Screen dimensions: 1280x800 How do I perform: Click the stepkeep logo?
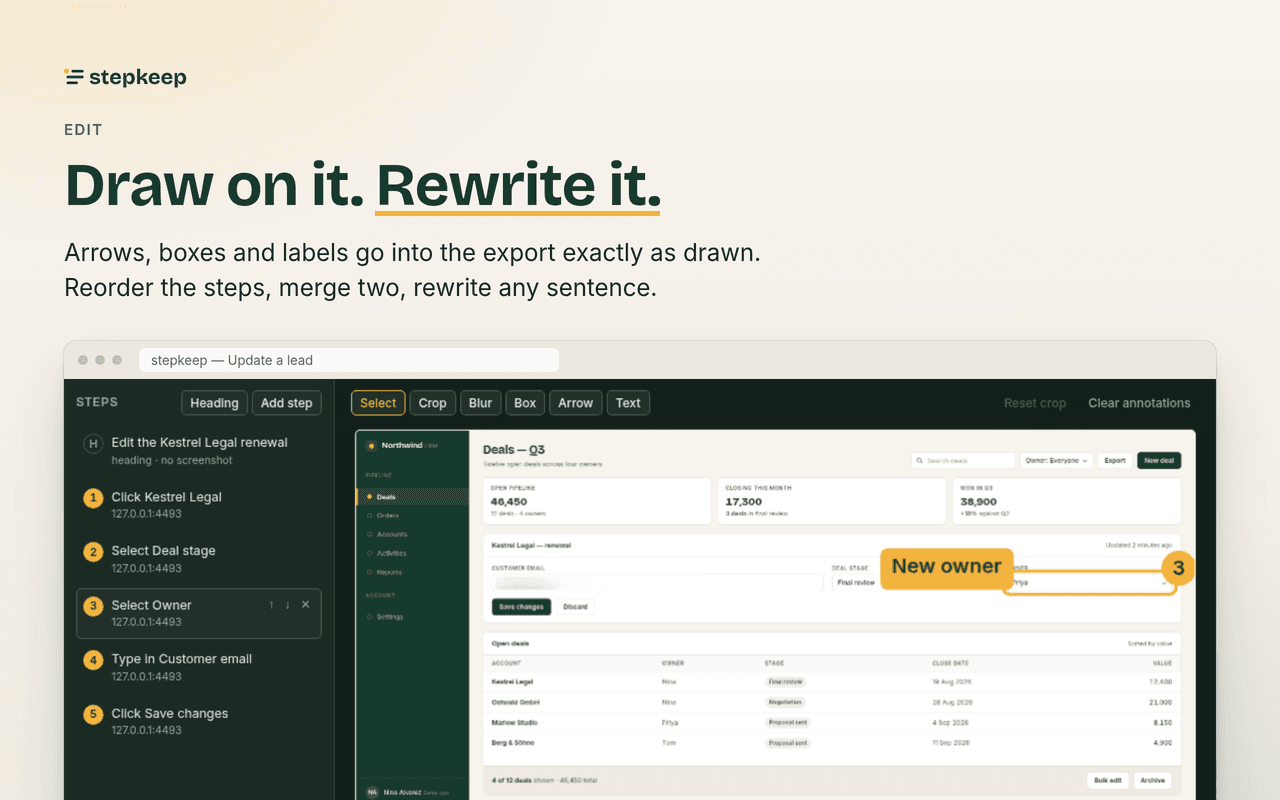[125, 77]
